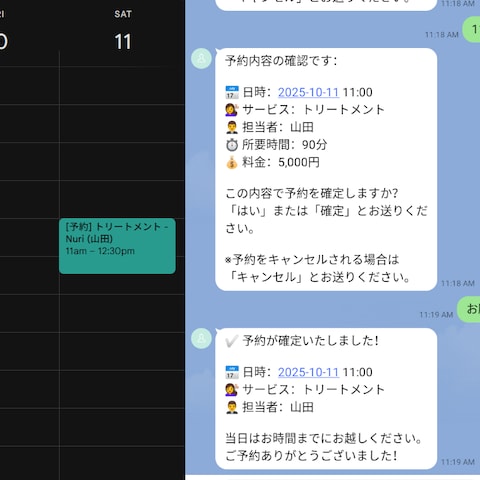Click calendar emoji in 予約が確定 message
This screenshot has width=480, height=480.
coord(232,372)
